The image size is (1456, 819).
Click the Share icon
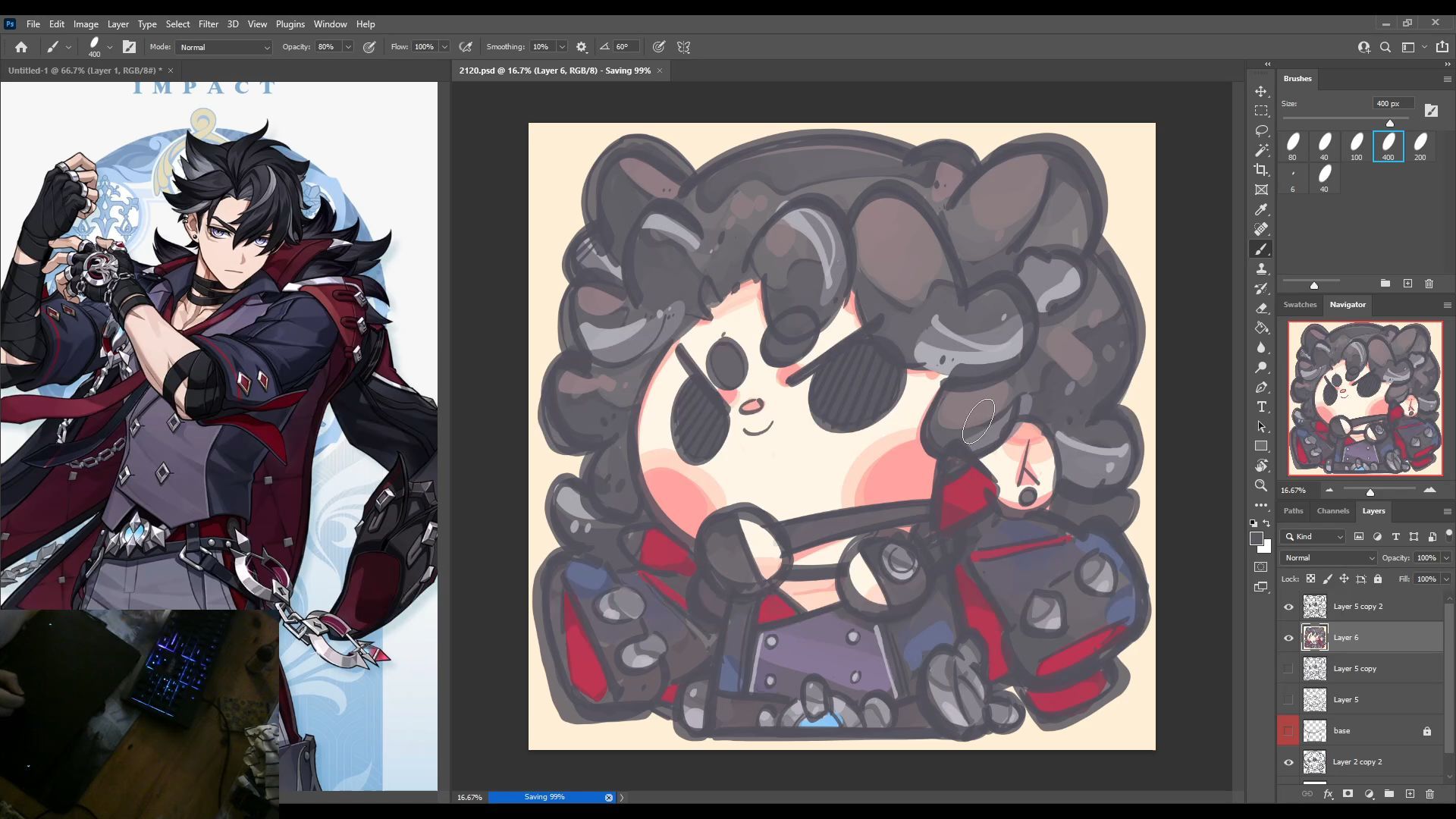coord(1442,47)
